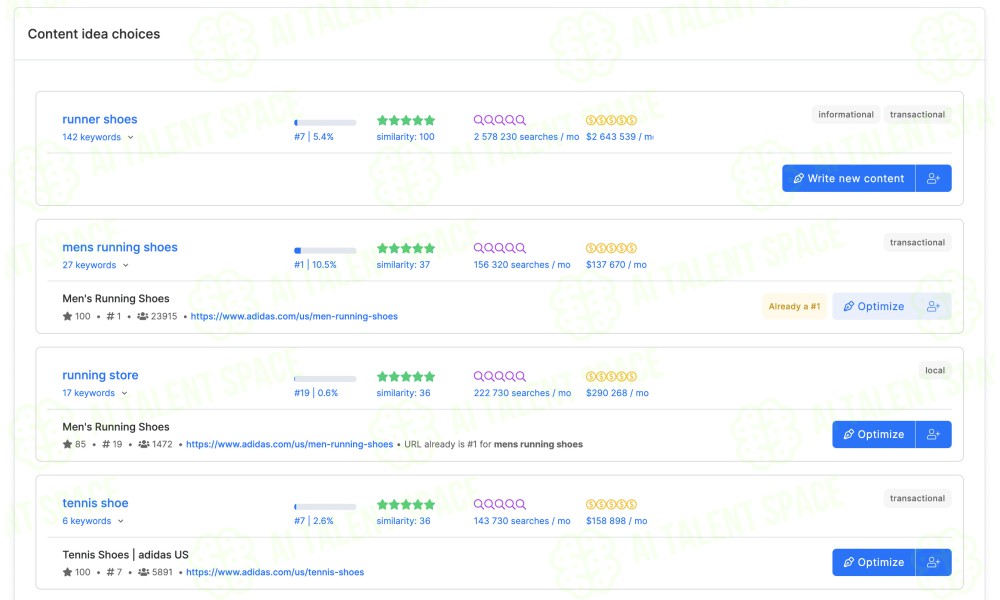Click the transactional tag on mens running shoes card
This screenshot has width=1000, height=600.
click(917, 242)
